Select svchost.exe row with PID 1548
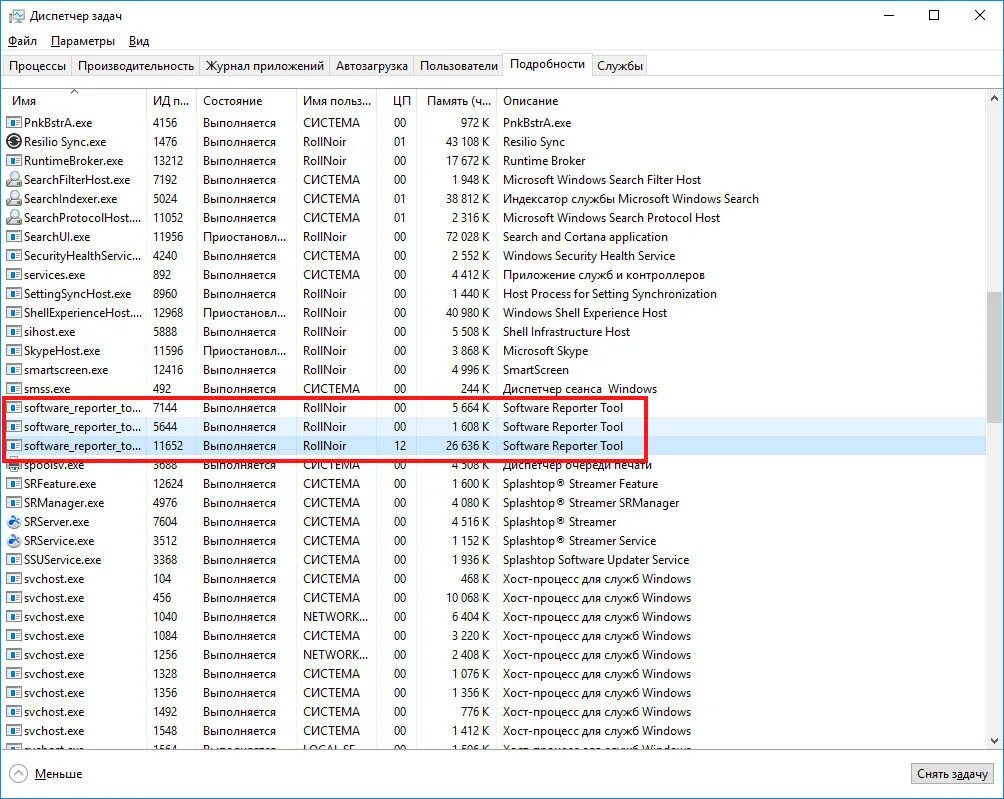 [494, 731]
